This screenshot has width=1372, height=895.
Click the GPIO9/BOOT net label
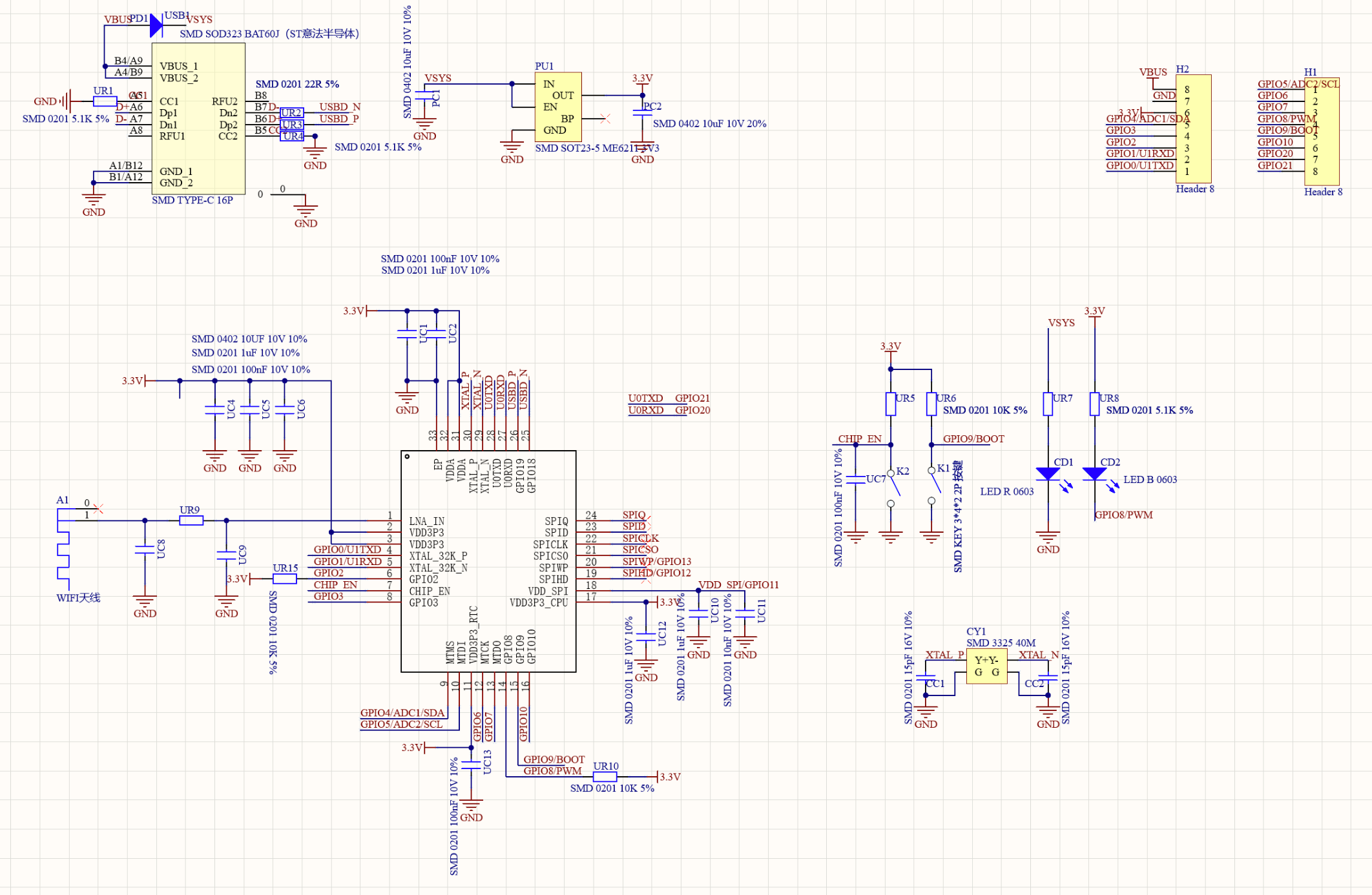click(x=973, y=438)
